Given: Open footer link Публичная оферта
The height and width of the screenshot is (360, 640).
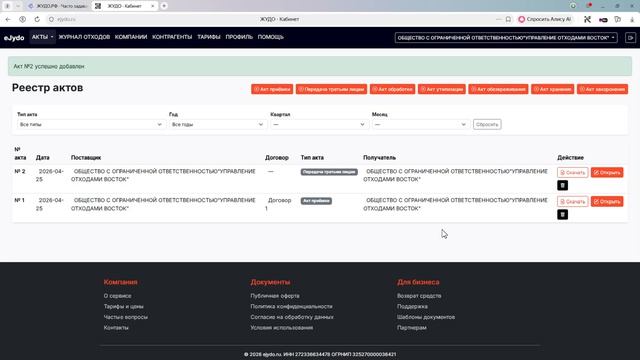Looking at the screenshot, I should click(x=275, y=296).
